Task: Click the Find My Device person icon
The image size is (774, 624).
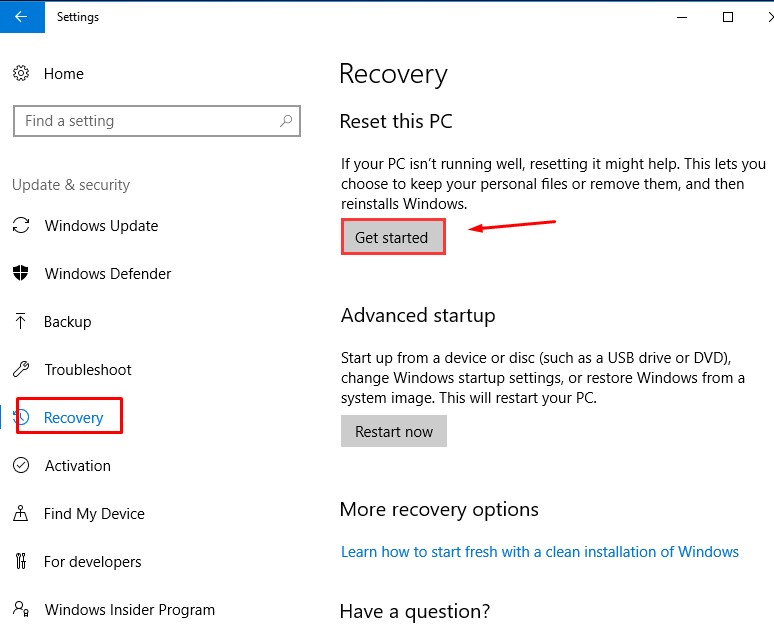Action: (21, 513)
